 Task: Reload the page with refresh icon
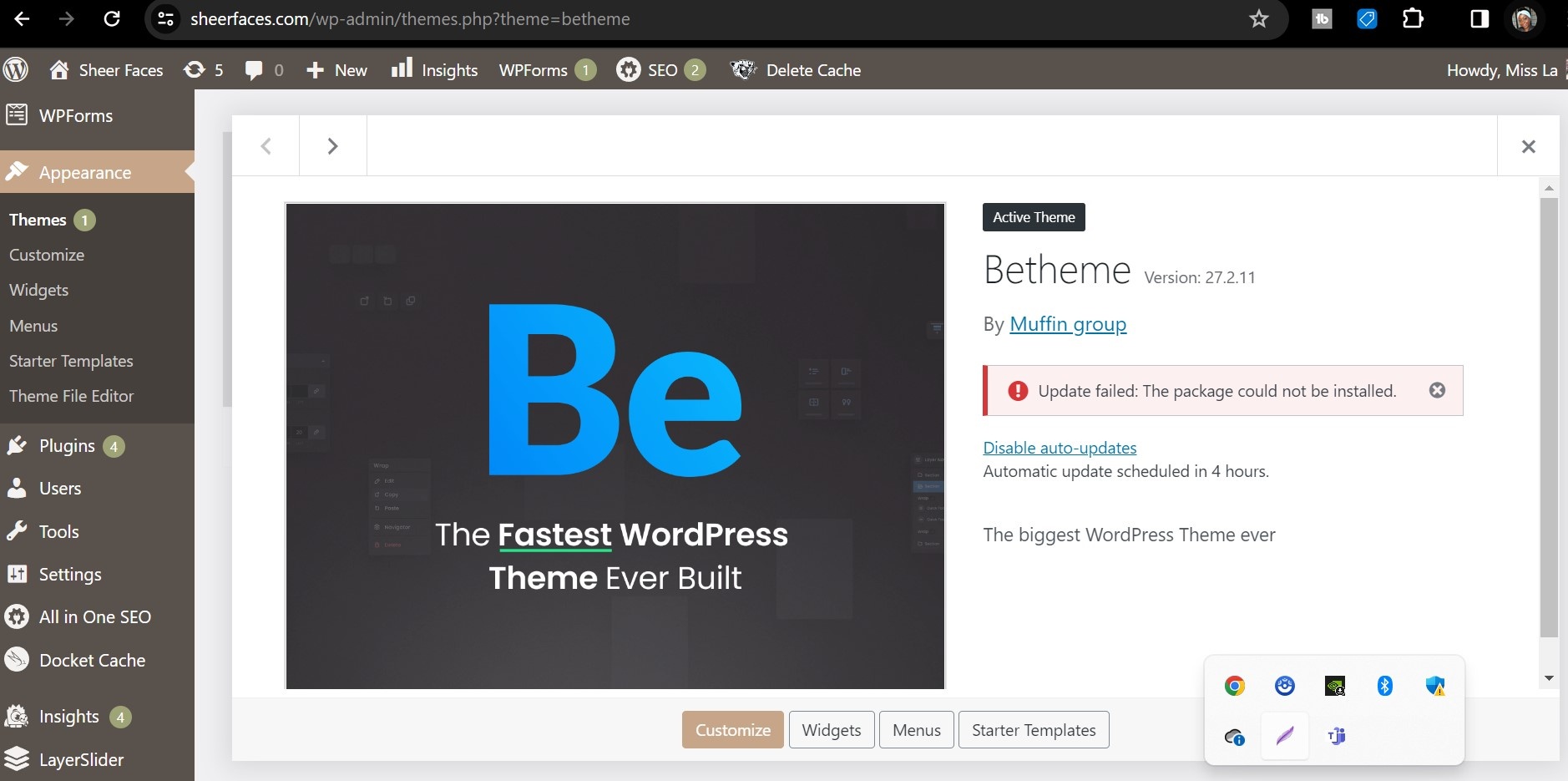(x=111, y=18)
